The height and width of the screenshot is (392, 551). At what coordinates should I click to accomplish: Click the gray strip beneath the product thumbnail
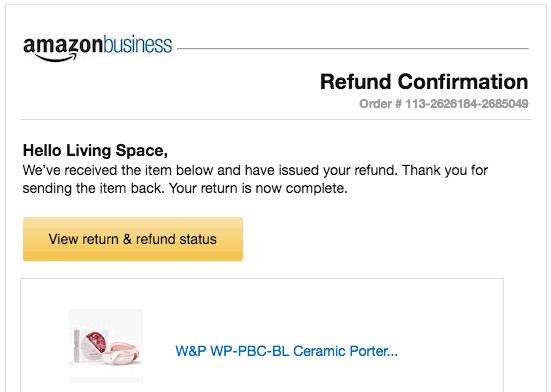click(106, 380)
